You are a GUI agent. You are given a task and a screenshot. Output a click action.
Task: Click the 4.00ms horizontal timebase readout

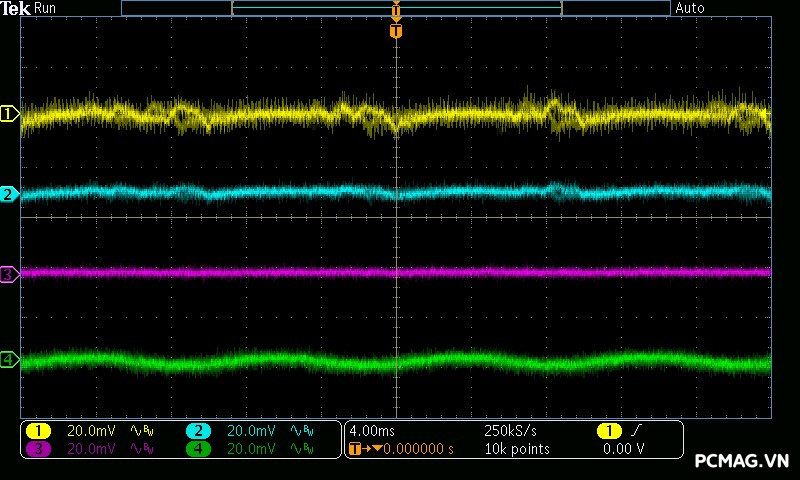click(370, 431)
